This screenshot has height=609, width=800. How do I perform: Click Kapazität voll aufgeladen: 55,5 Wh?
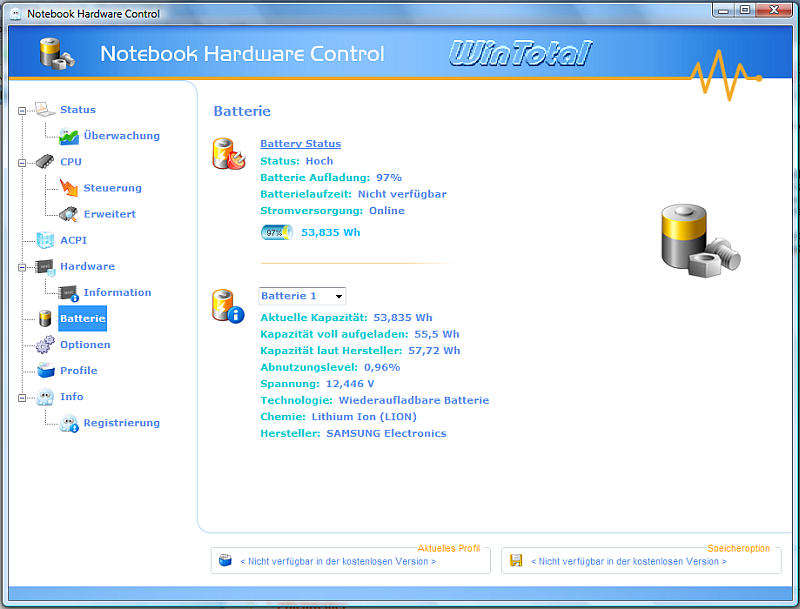point(360,334)
